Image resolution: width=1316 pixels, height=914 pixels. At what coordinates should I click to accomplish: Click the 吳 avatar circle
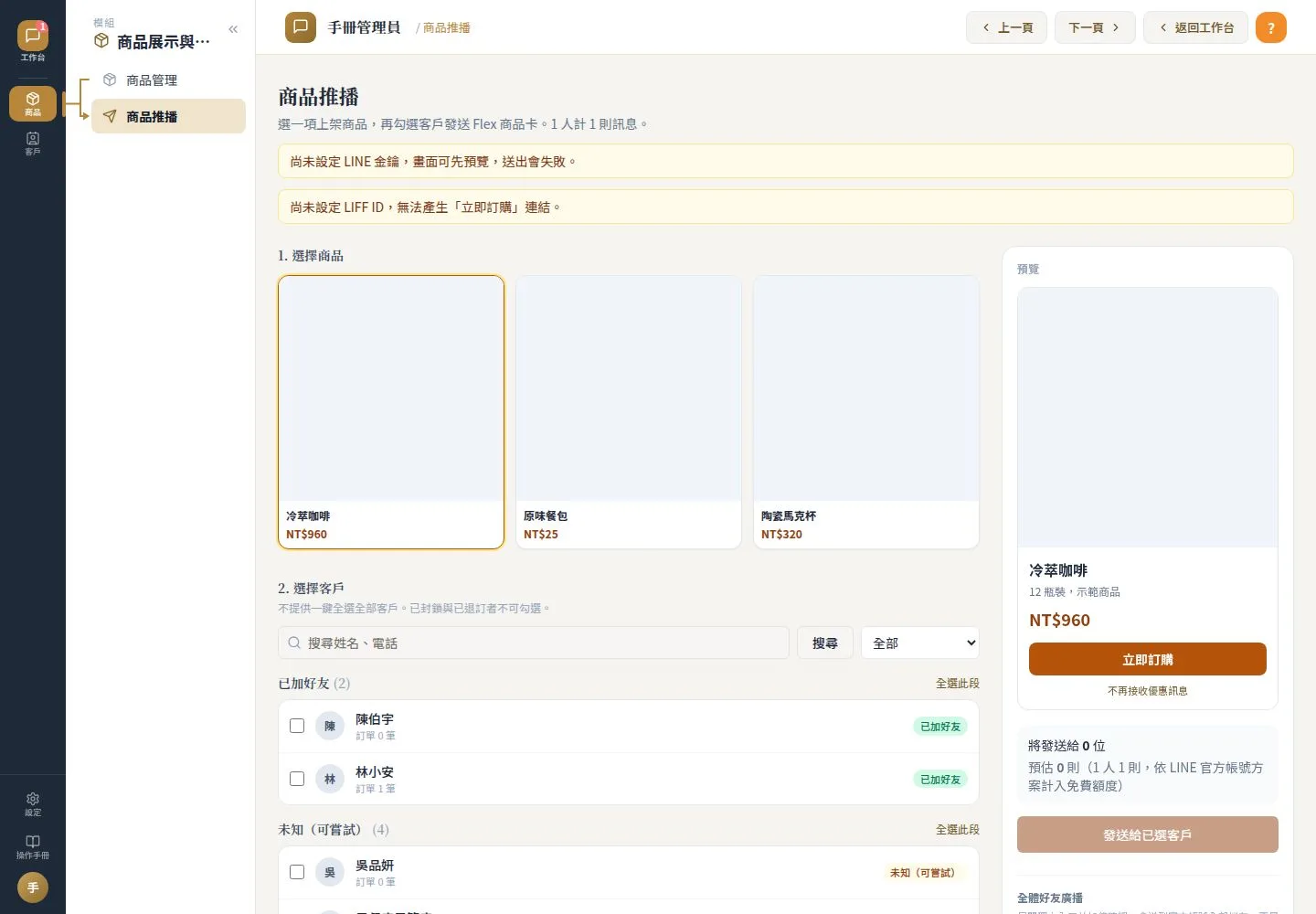tap(330, 872)
